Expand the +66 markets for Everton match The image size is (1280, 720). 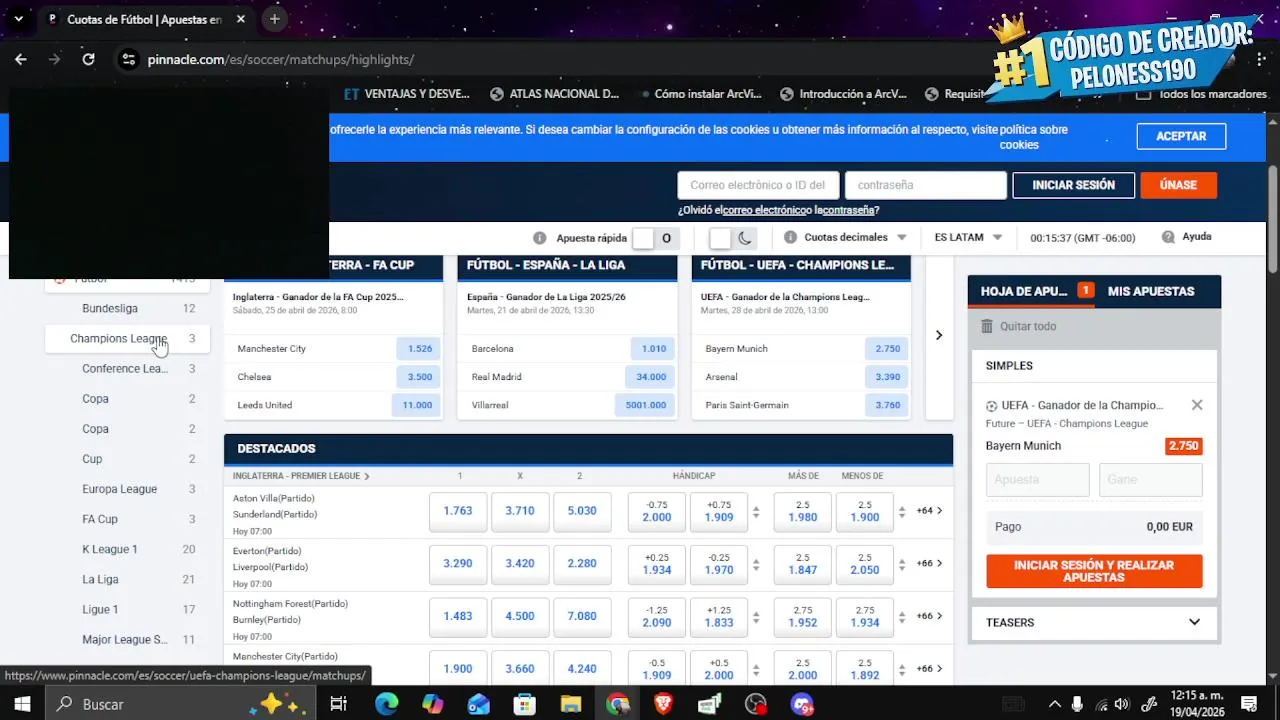(929, 563)
